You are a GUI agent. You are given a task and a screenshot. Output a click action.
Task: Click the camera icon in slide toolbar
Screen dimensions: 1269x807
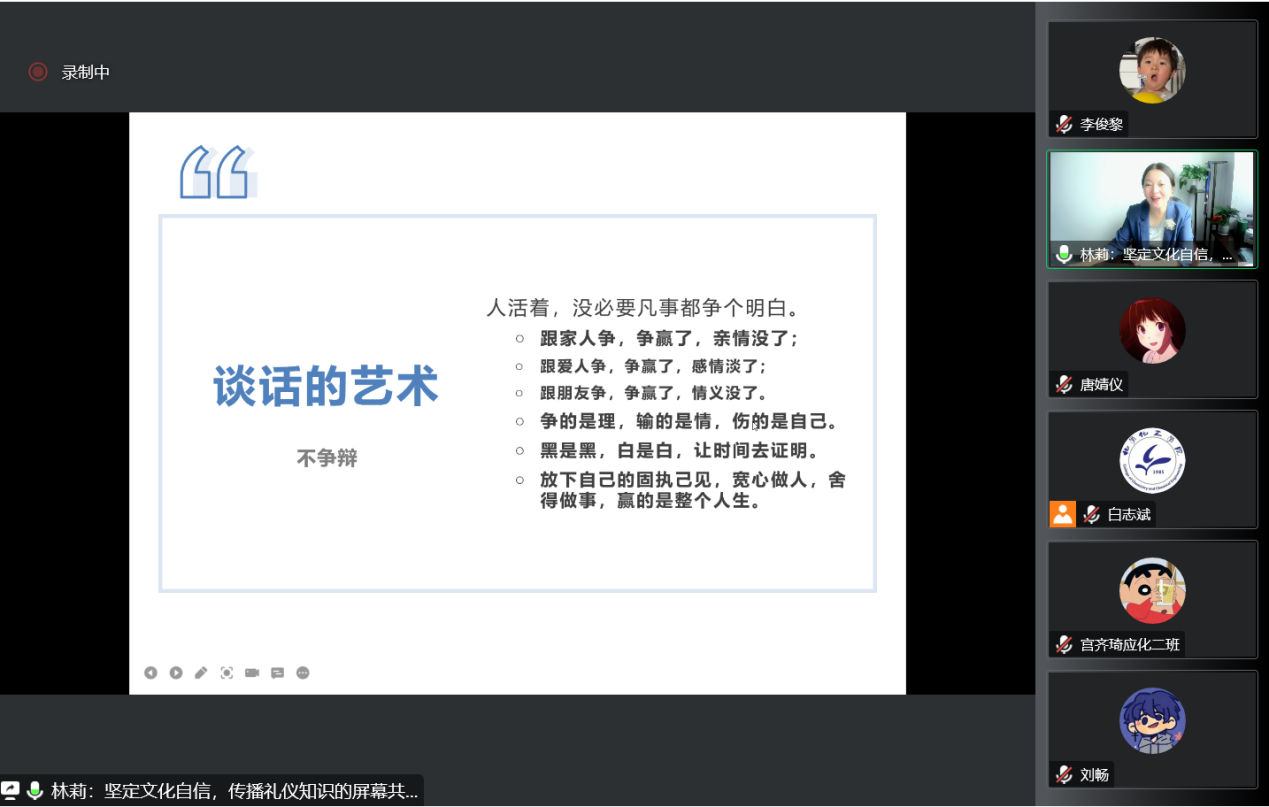click(252, 673)
